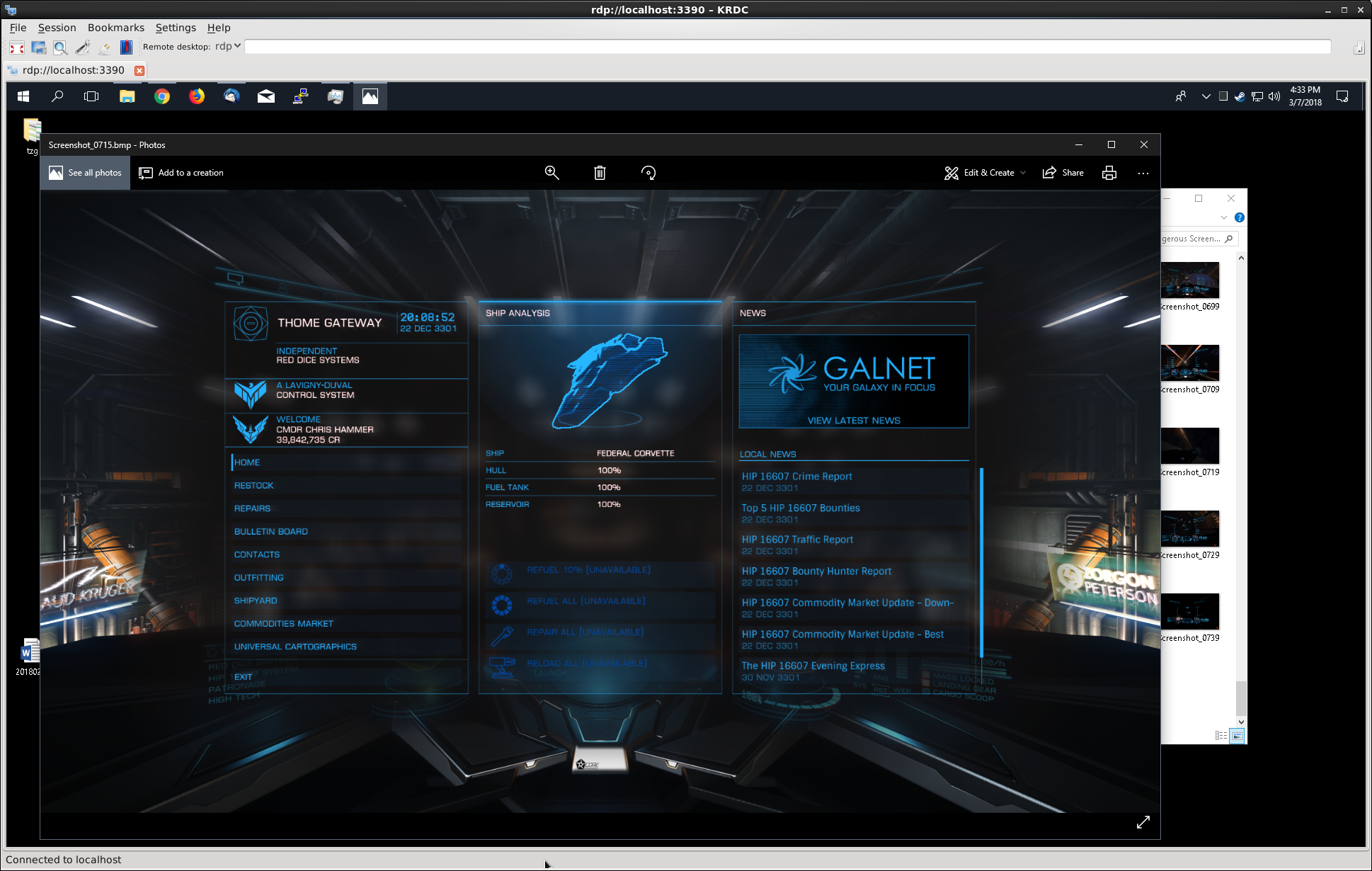Screen dimensions: 1372x871
Task: Click 'COMMODITIES MARKET' text in the image
Action: tap(283, 624)
